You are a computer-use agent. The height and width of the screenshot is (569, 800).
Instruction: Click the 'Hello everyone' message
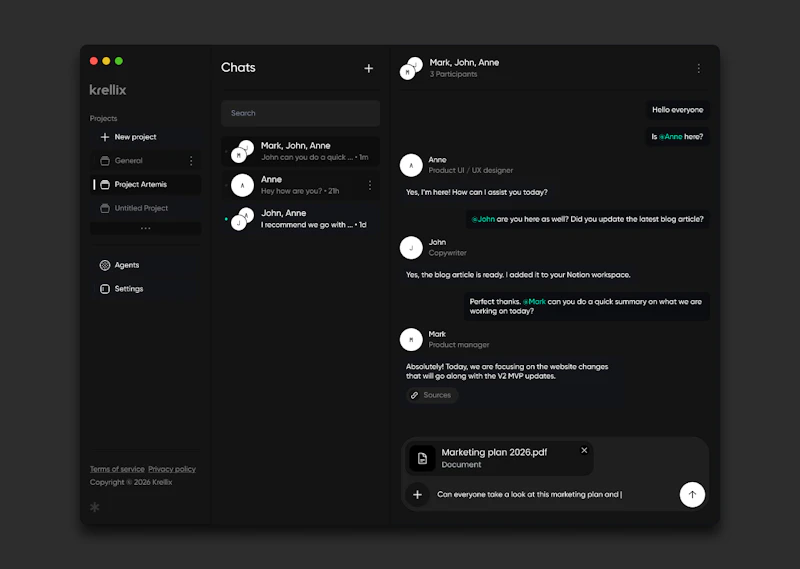pyautogui.click(x=677, y=110)
